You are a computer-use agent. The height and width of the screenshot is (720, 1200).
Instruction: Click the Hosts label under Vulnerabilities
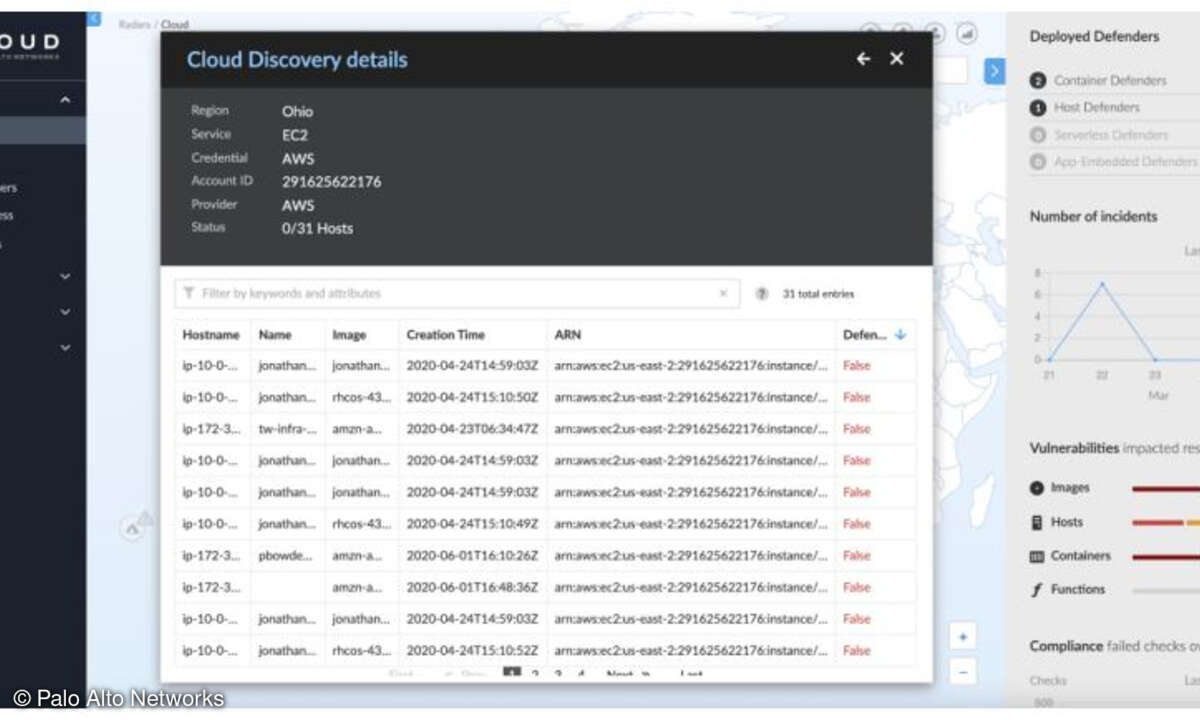[x=1066, y=522]
